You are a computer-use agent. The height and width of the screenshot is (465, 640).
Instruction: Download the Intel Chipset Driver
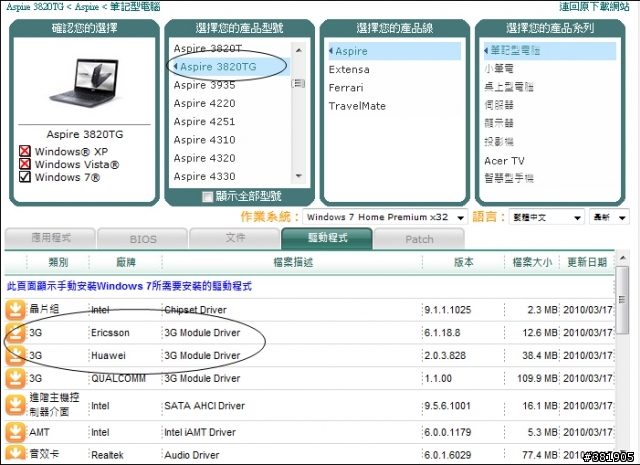click(x=15, y=309)
